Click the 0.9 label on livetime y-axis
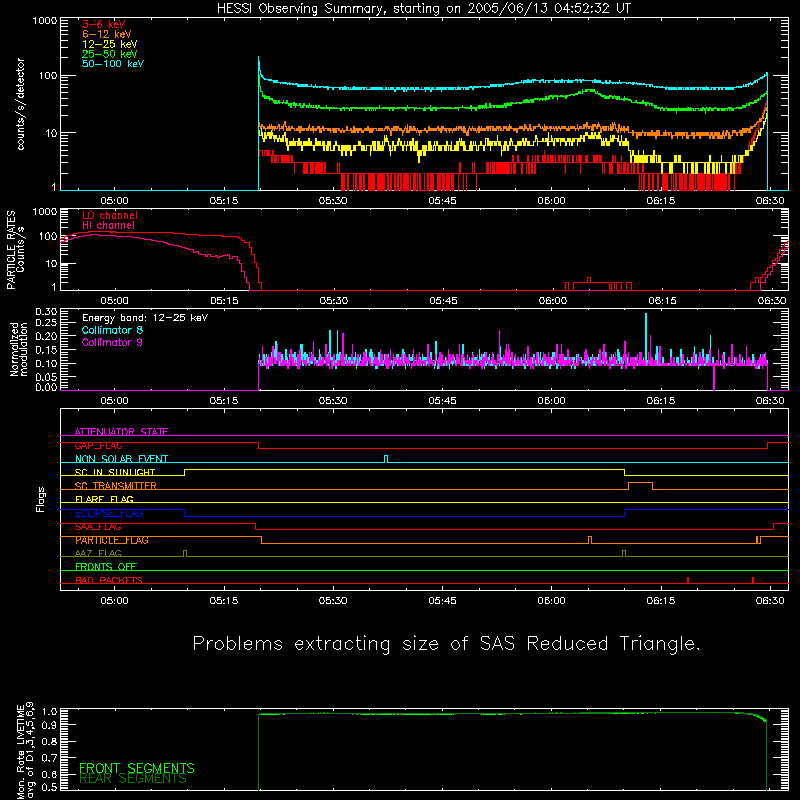The width and height of the screenshot is (800, 800). pos(49,725)
